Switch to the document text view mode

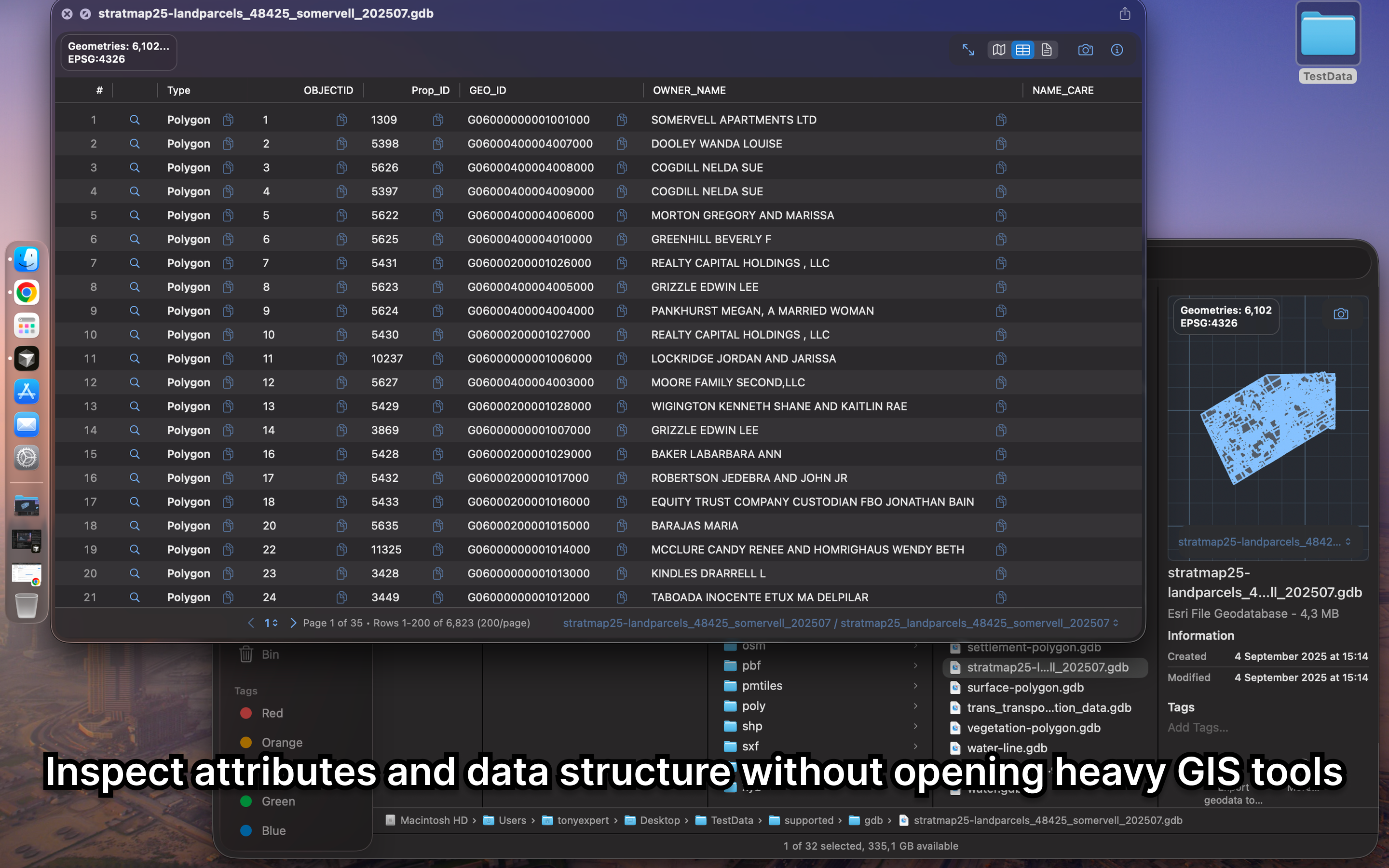tap(1047, 50)
